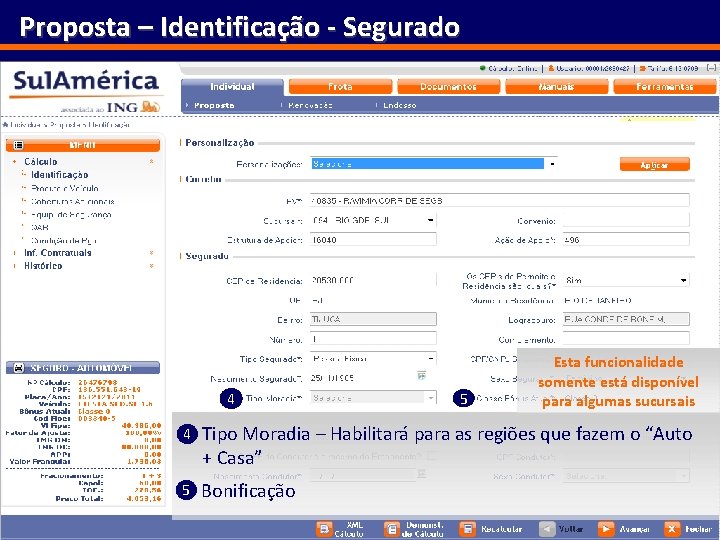Click the Menu header icon
This screenshot has height=540, width=720.
point(18,145)
